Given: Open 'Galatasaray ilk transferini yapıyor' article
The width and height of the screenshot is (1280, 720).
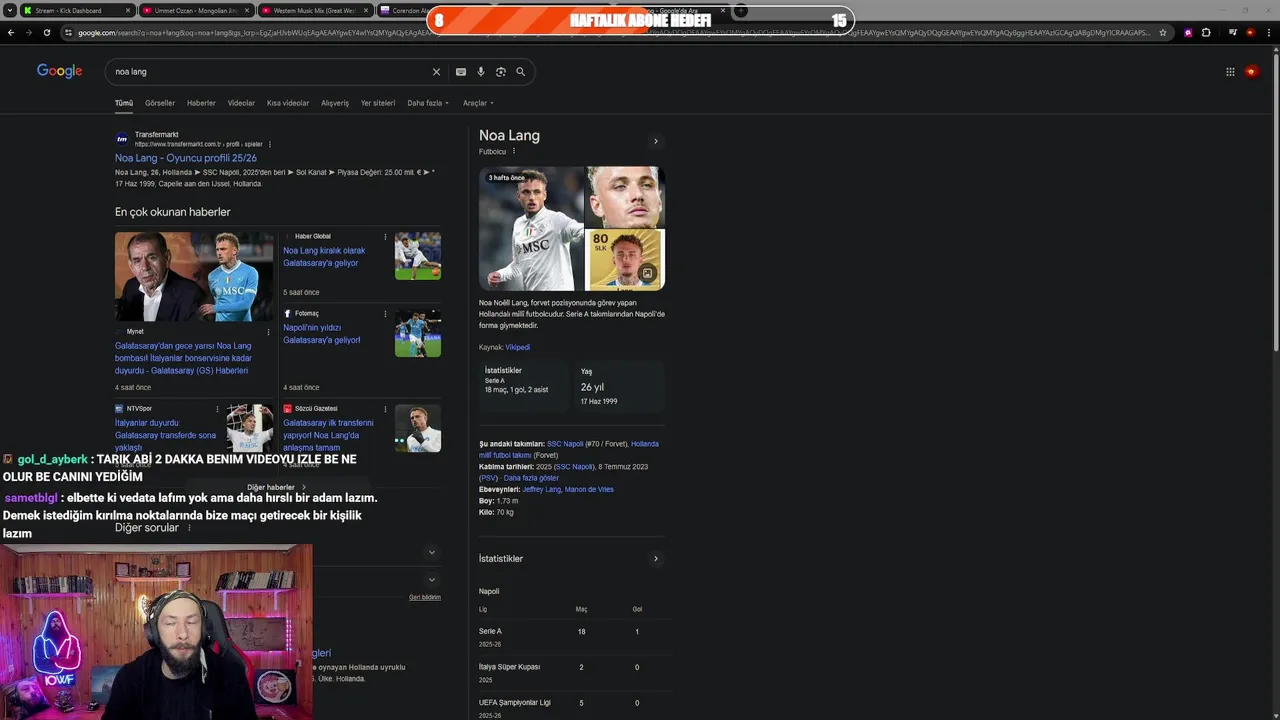Looking at the screenshot, I should (x=328, y=435).
